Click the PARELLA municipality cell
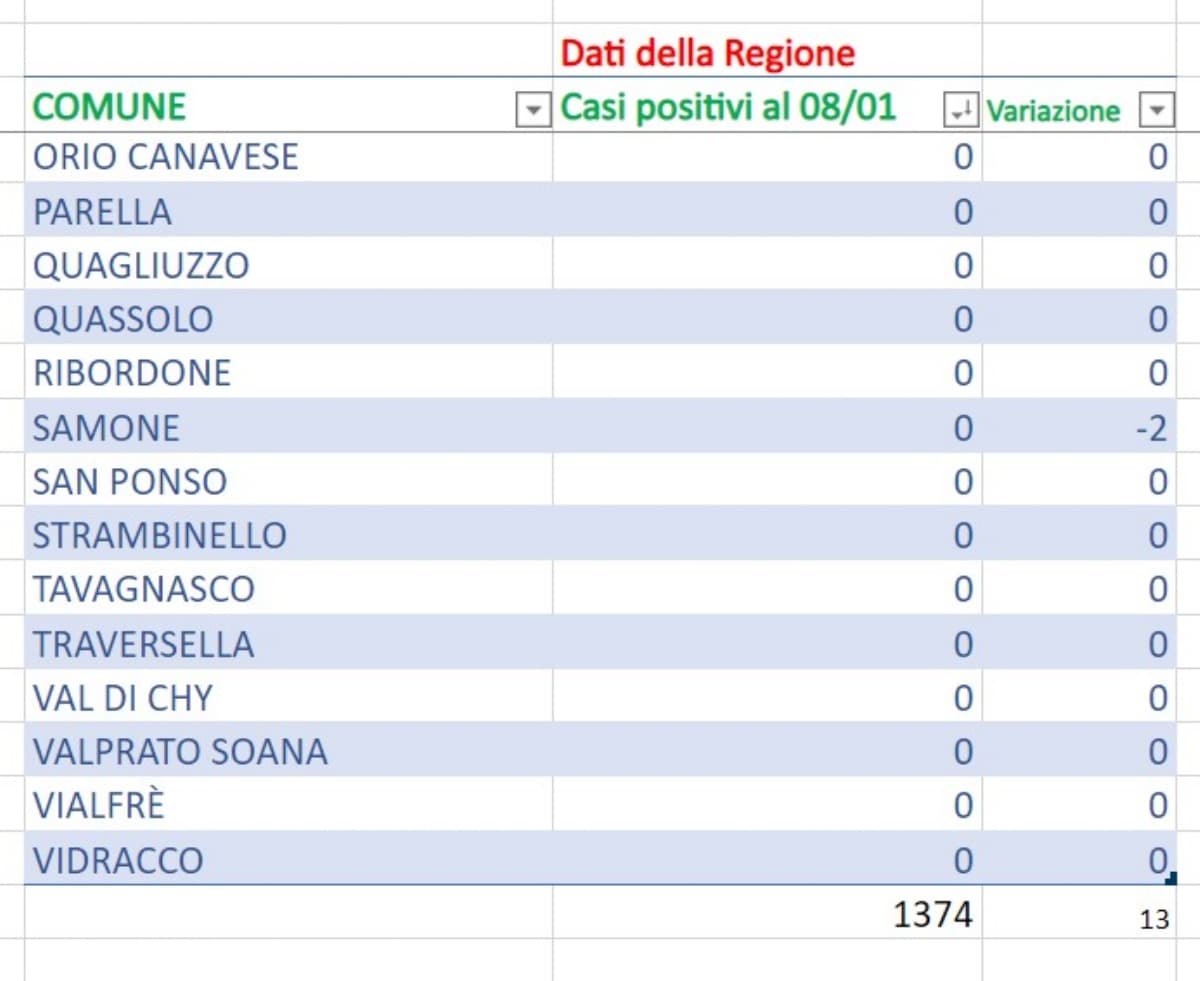1200x981 pixels. click(102, 212)
